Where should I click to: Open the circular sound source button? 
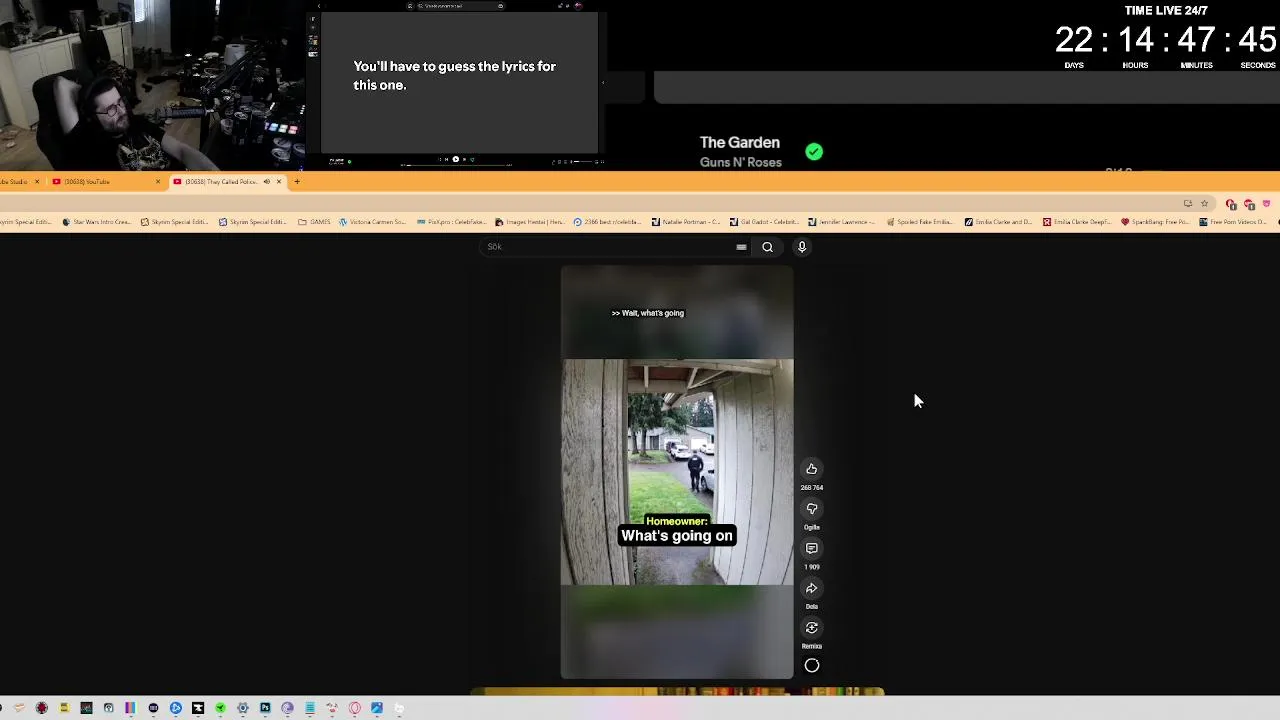click(x=812, y=666)
